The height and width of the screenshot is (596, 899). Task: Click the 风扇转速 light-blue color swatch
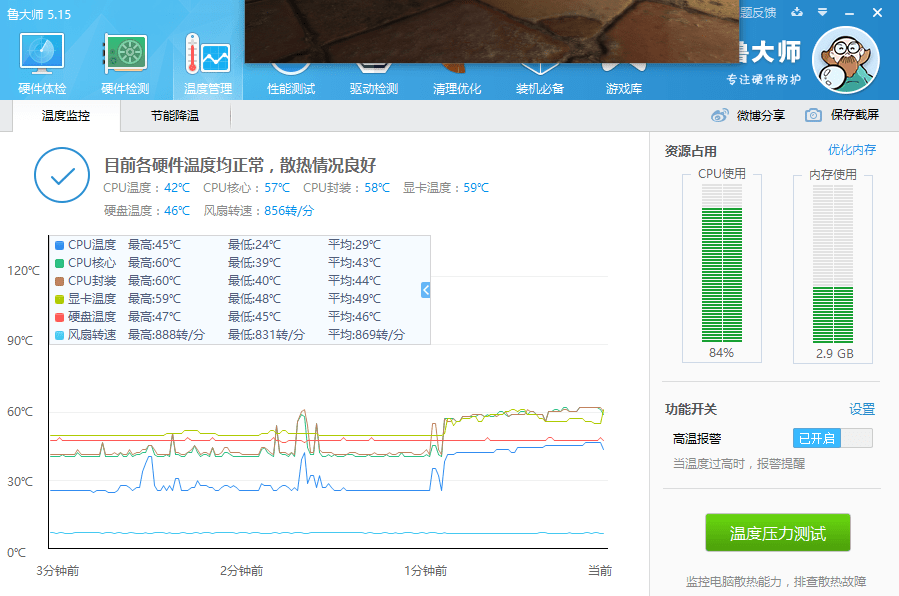60,335
